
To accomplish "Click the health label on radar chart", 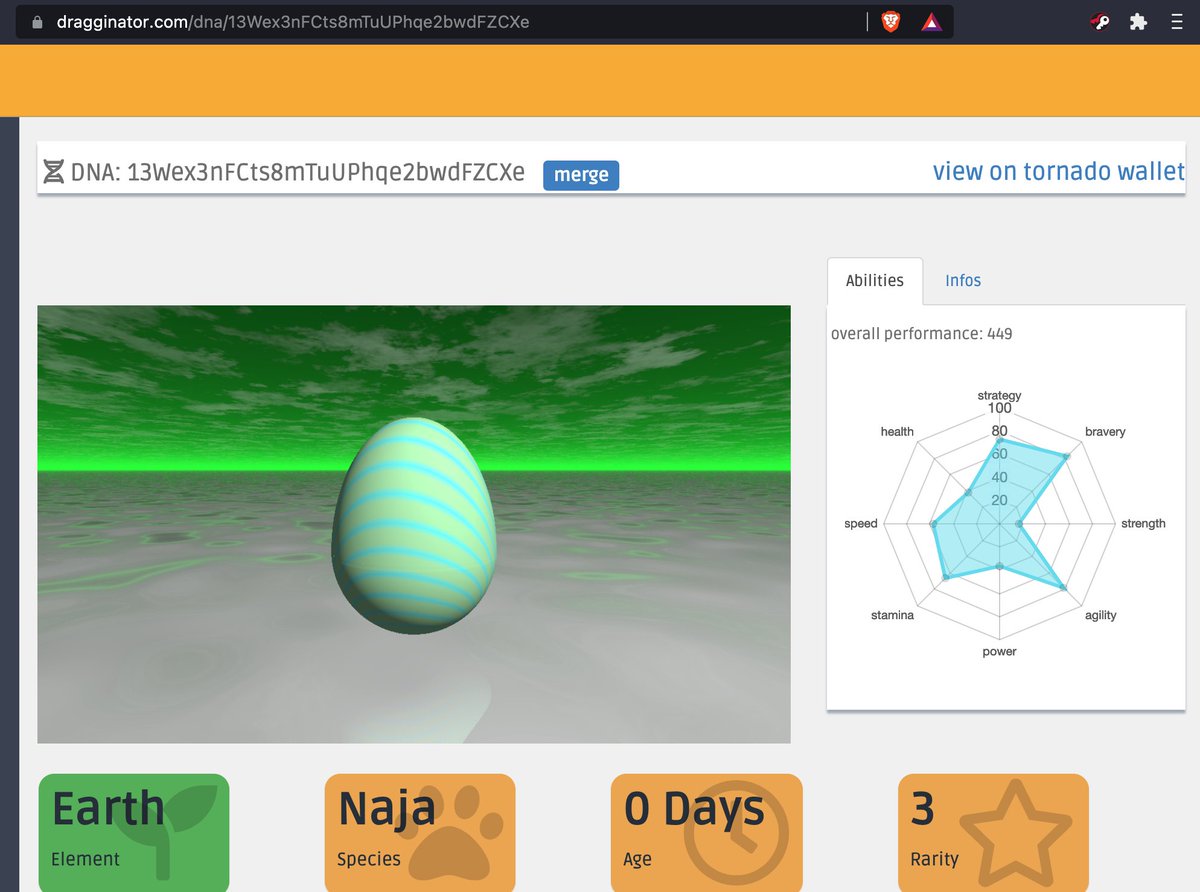I will click(897, 432).
